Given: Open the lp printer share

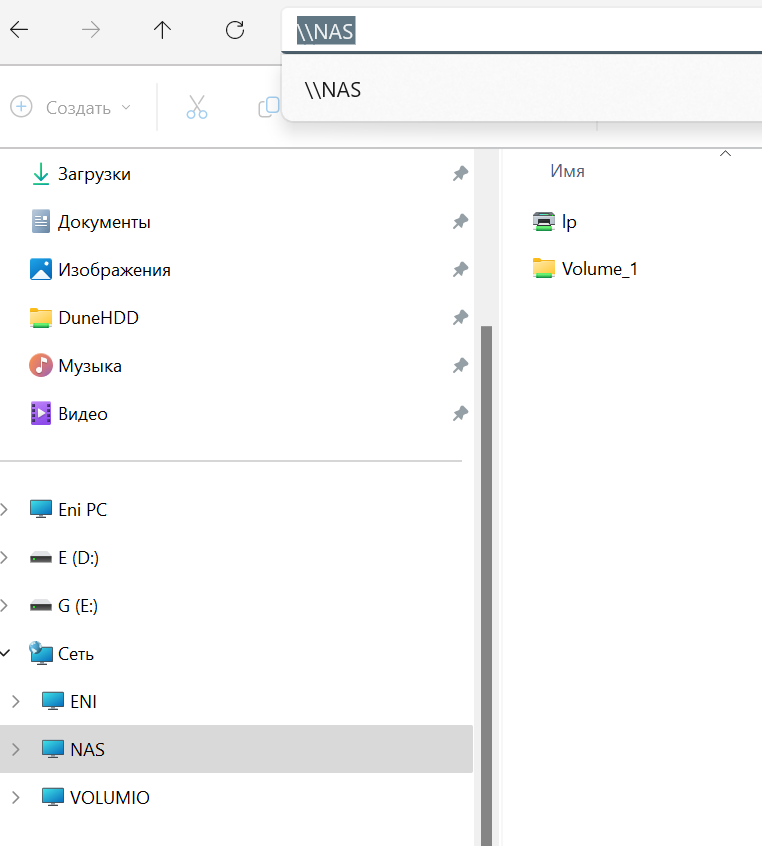Looking at the screenshot, I should click(568, 222).
